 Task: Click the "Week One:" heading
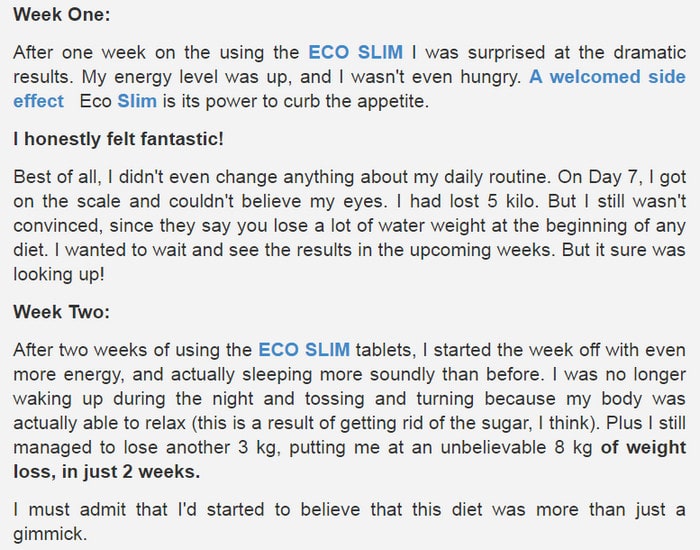coord(62,14)
